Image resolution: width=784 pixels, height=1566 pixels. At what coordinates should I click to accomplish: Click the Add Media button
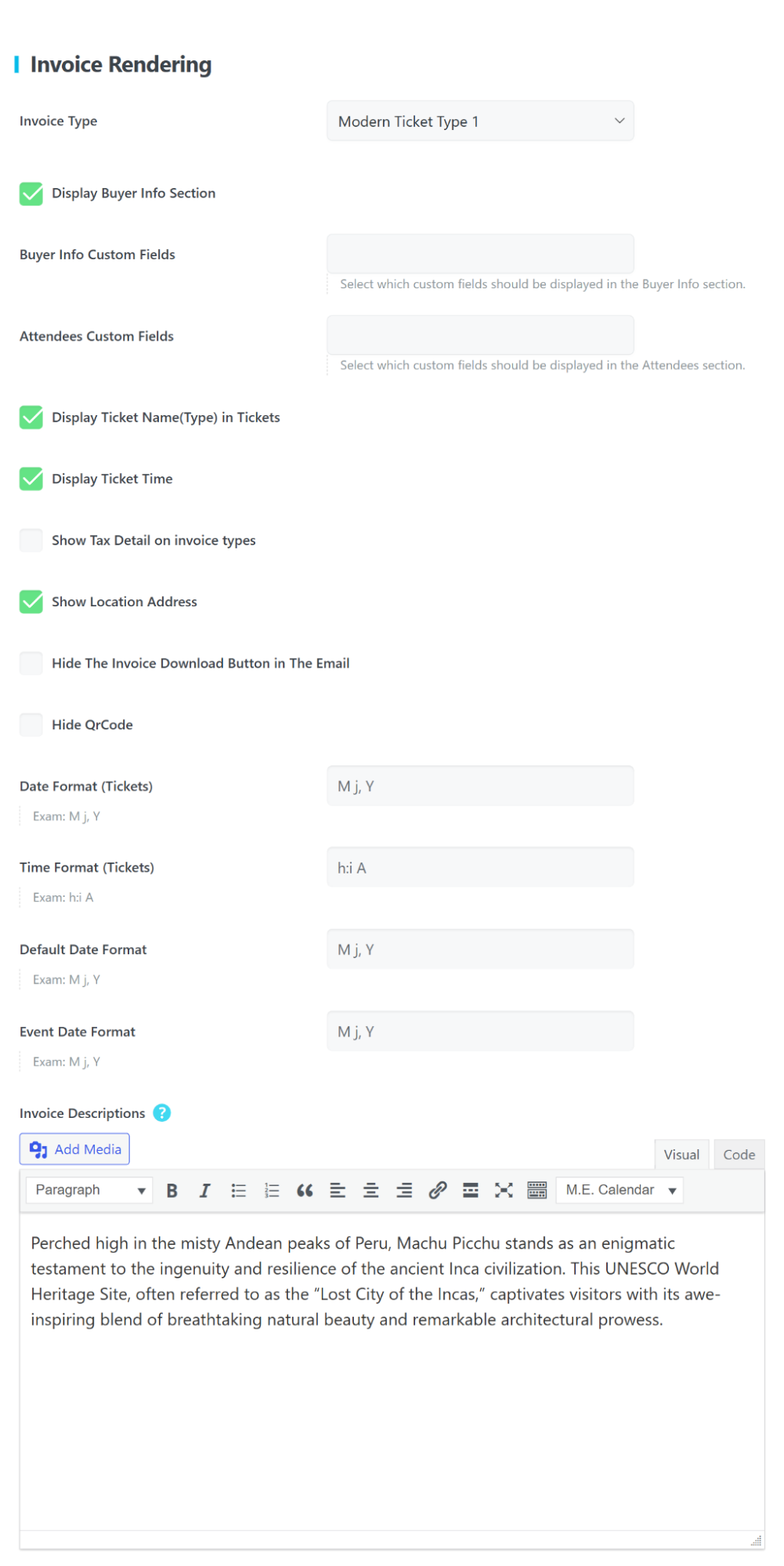click(74, 1148)
